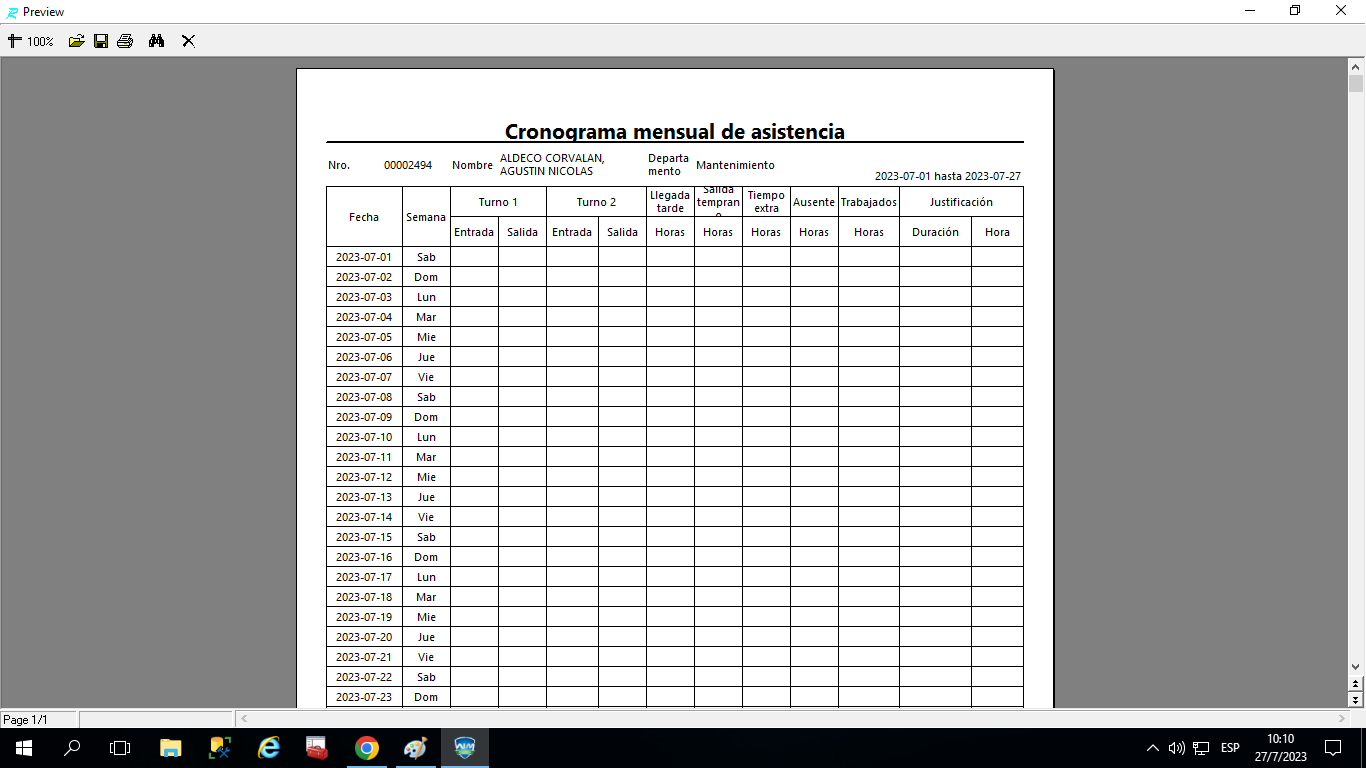Go to next page with double-down arrow button
The image size is (1366, 768).
click(1356, 700)
